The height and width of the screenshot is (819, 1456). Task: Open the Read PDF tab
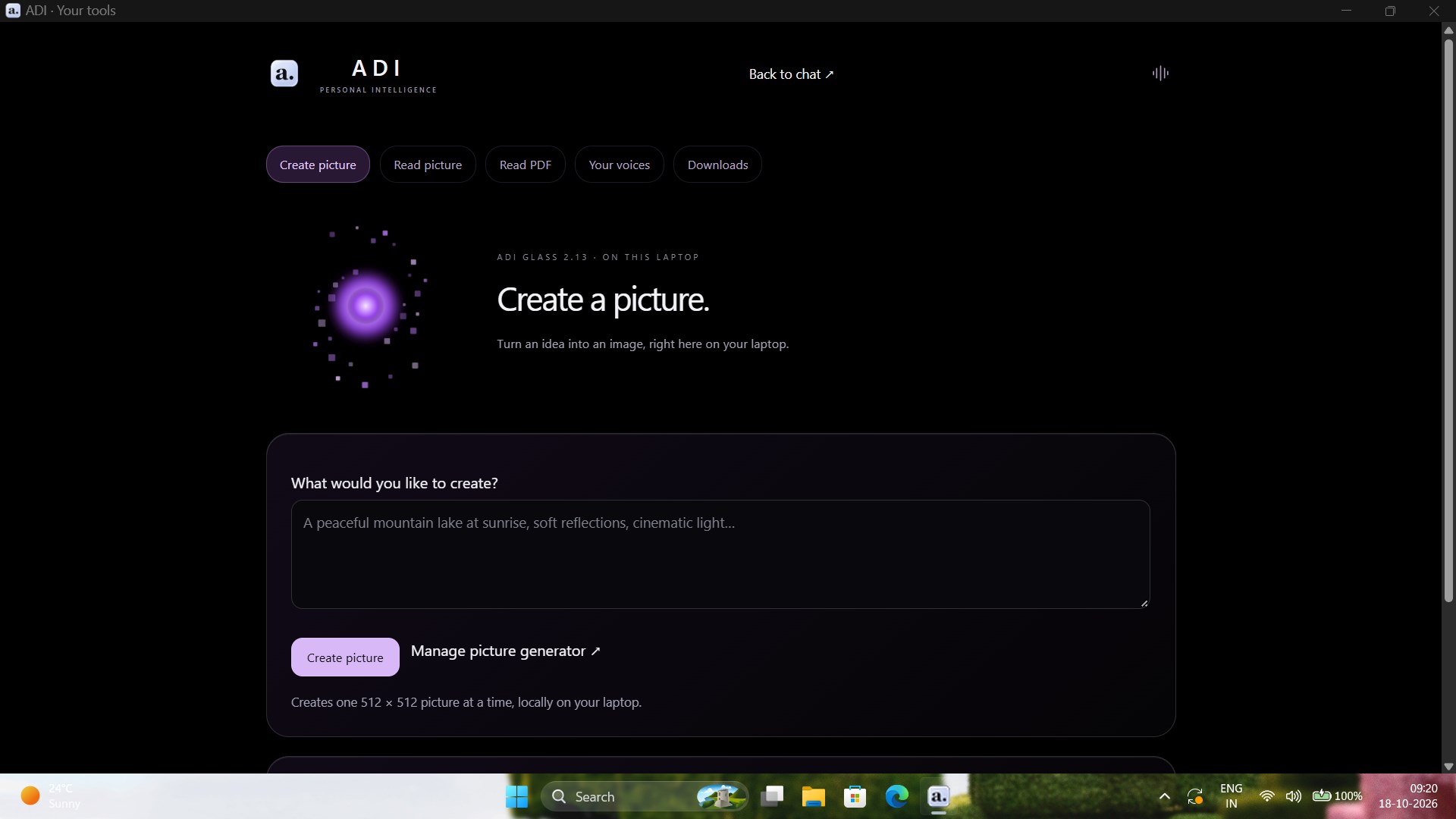(x=526, y=165)
